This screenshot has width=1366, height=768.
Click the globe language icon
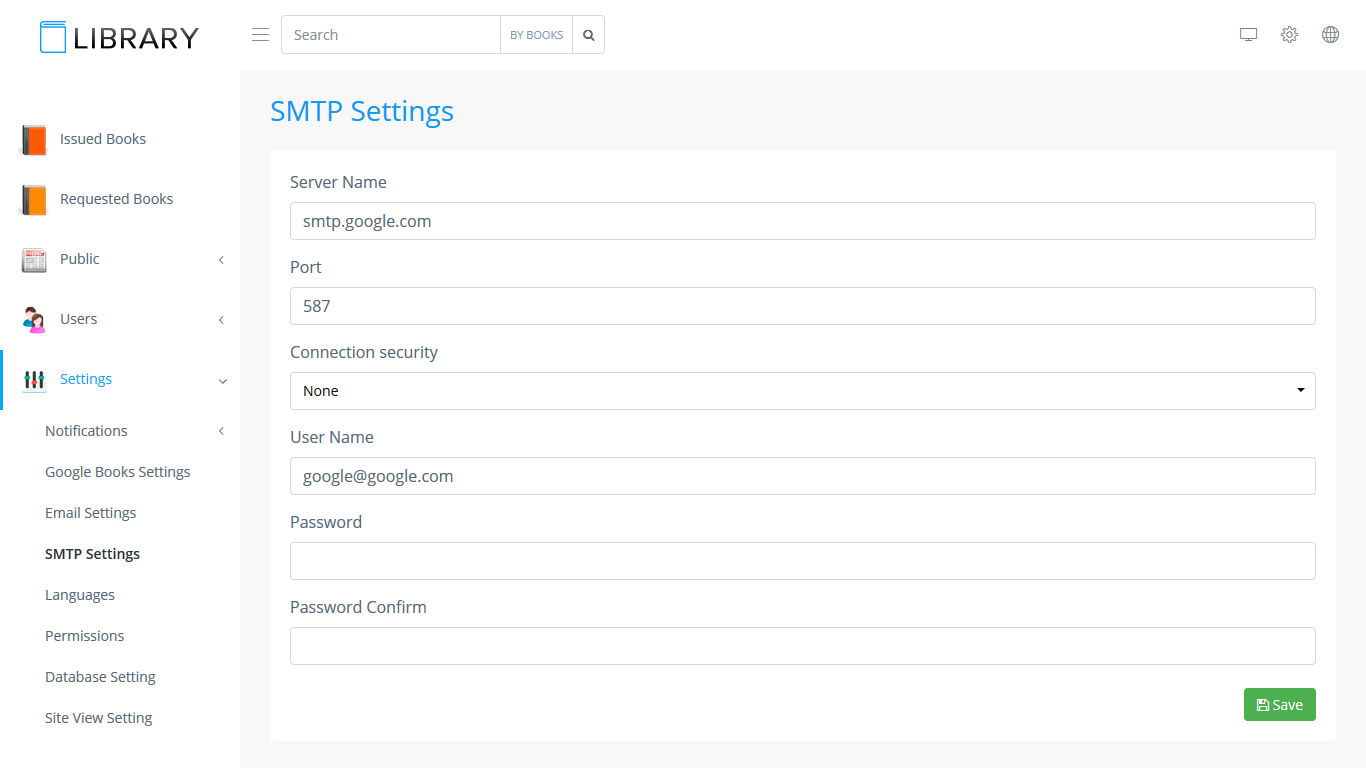(1330, 35)
